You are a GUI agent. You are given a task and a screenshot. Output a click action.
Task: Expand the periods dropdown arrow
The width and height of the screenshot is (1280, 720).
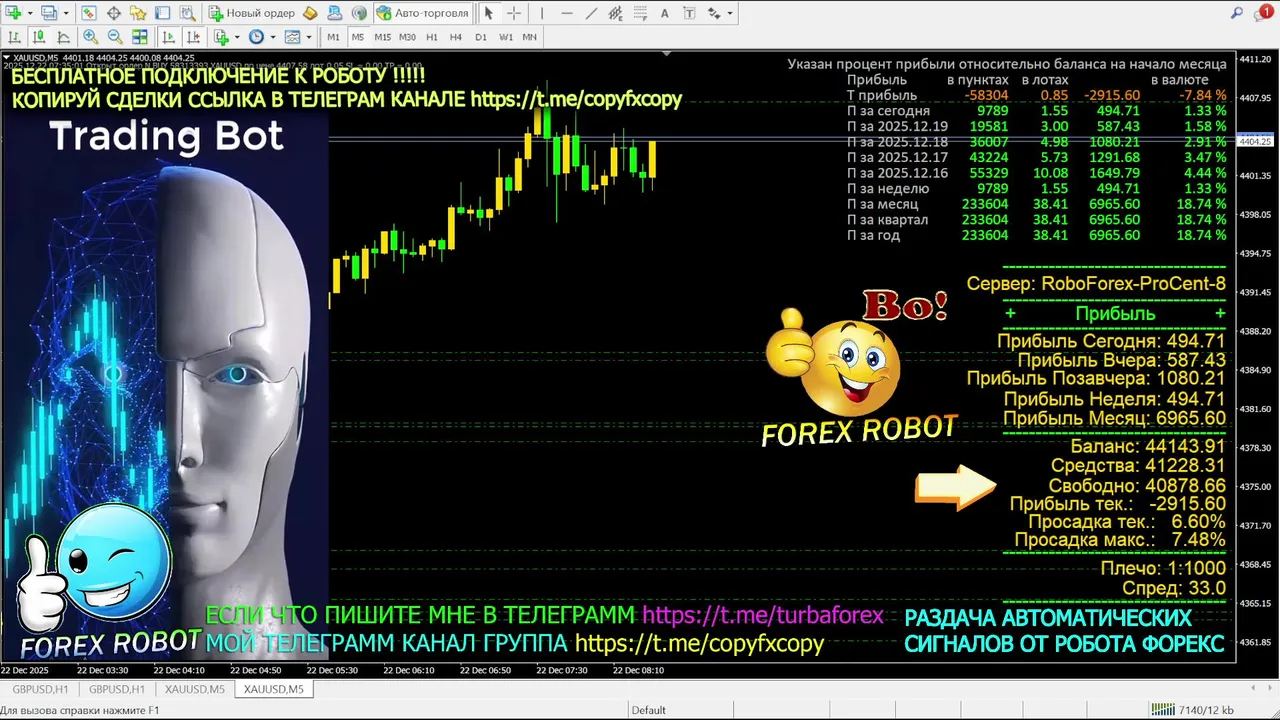click(x=272, y=37)
